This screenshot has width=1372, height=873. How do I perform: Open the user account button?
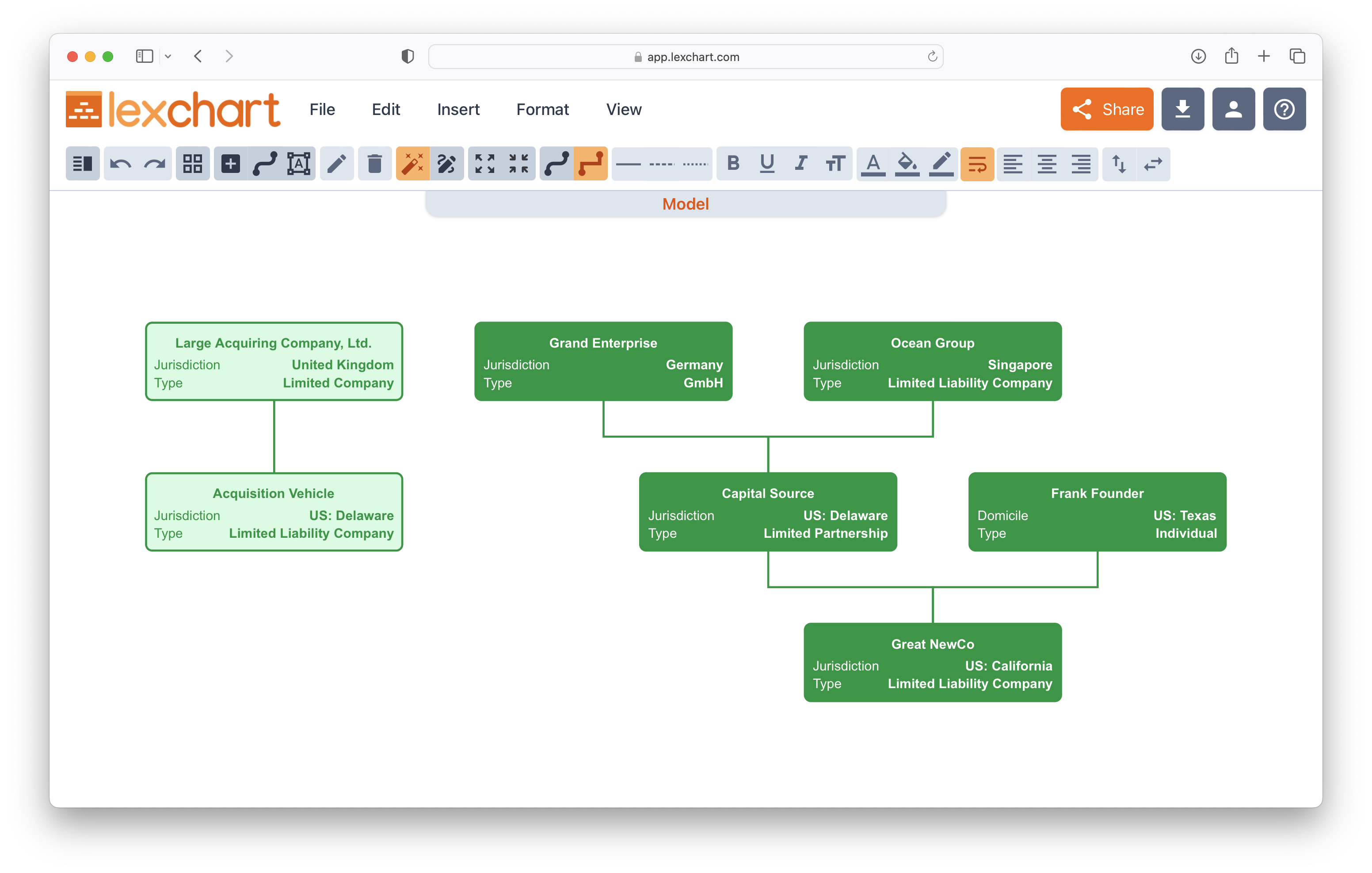(x=1234, y=109)
